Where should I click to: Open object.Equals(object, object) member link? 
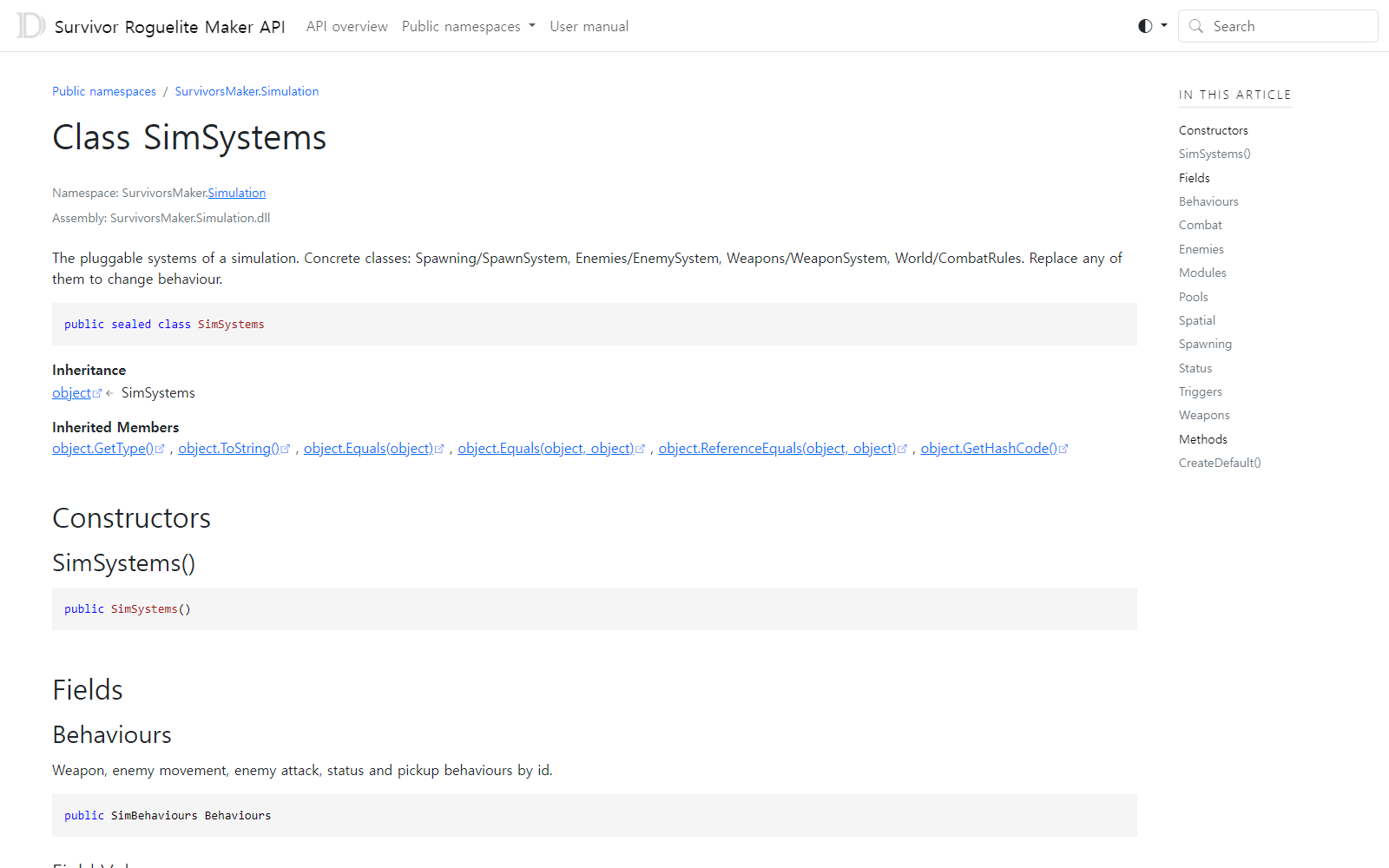tap(546, 448)
